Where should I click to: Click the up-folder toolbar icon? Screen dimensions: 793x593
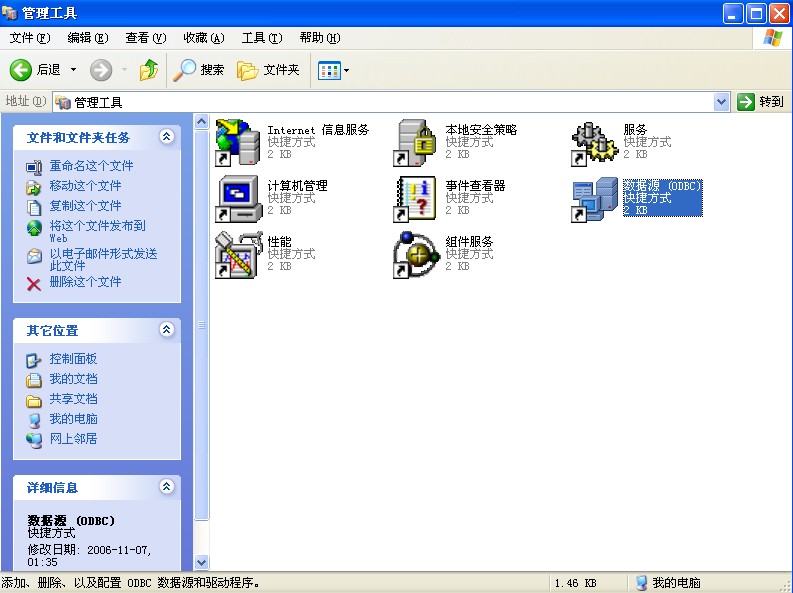pos(149,70)
